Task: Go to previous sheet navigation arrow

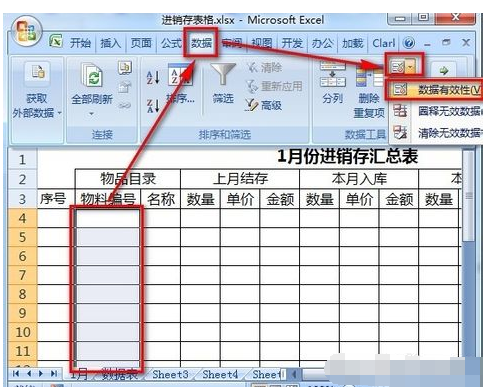Action: click(29, 374)
